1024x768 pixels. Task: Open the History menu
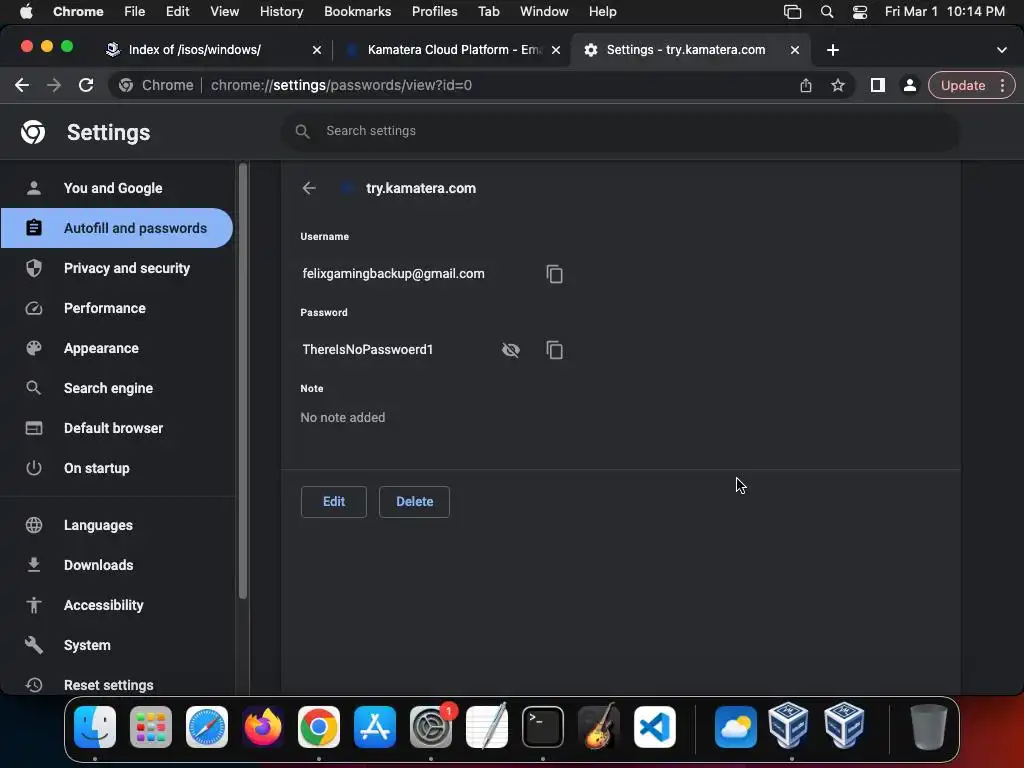(x=281, y=11)
